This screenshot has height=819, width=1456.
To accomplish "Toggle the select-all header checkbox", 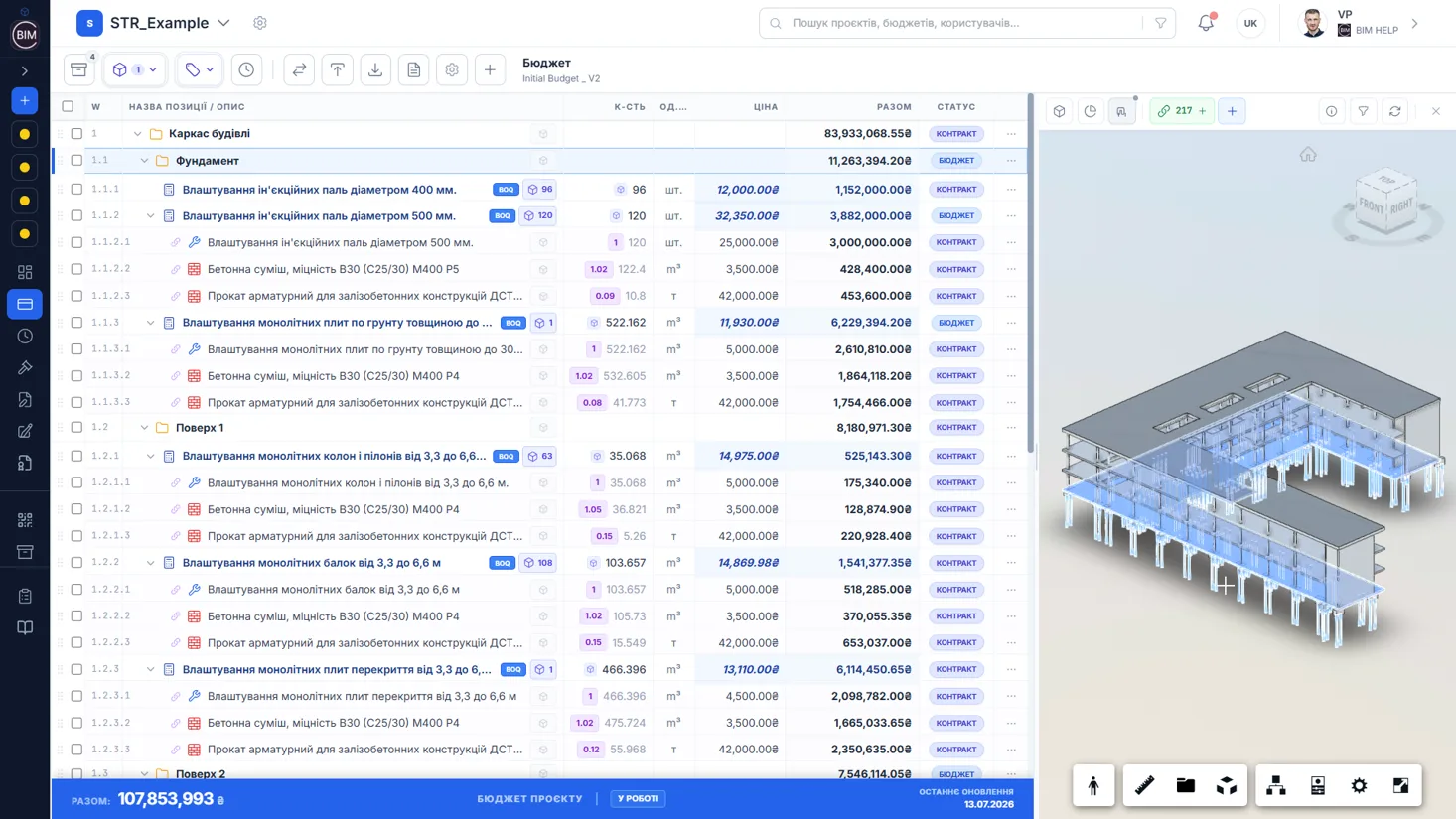I will pos(68,106).
